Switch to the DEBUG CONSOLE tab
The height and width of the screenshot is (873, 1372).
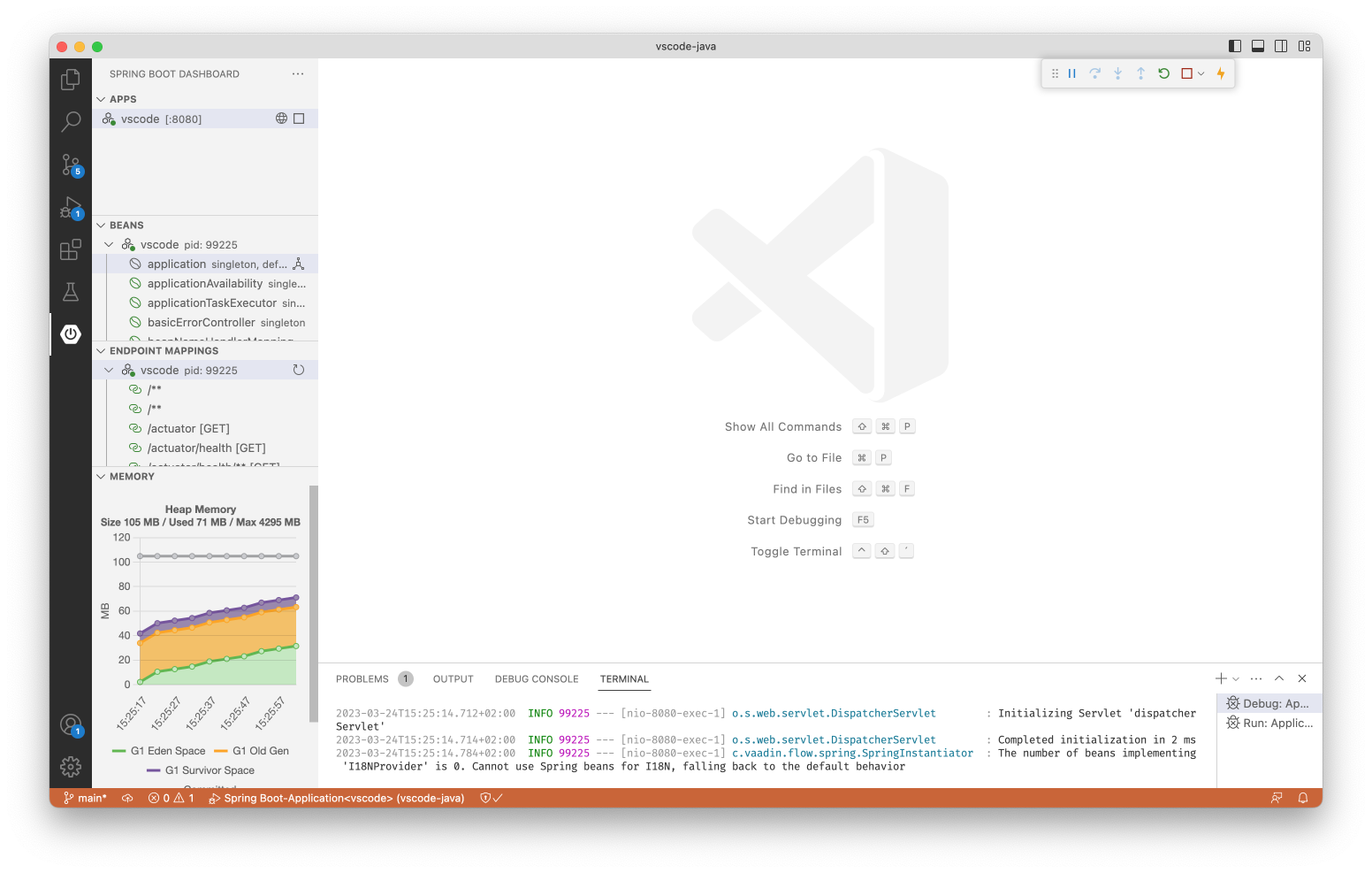click(537, 678)
